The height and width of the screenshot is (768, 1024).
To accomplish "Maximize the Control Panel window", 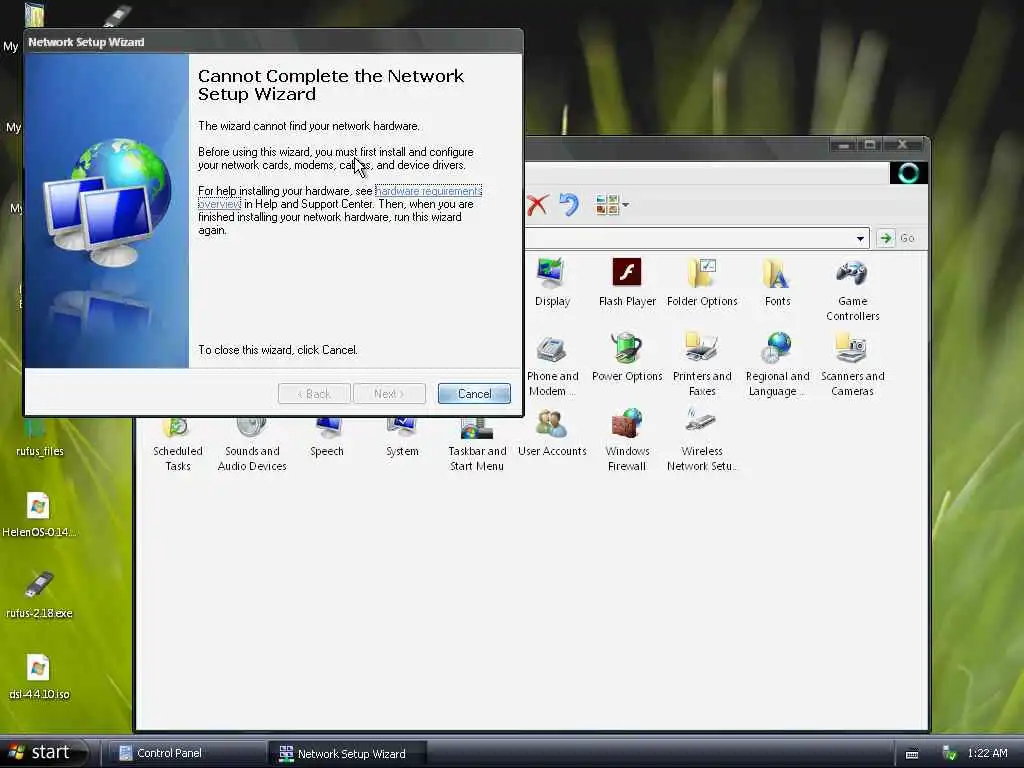I will point(870,144).
